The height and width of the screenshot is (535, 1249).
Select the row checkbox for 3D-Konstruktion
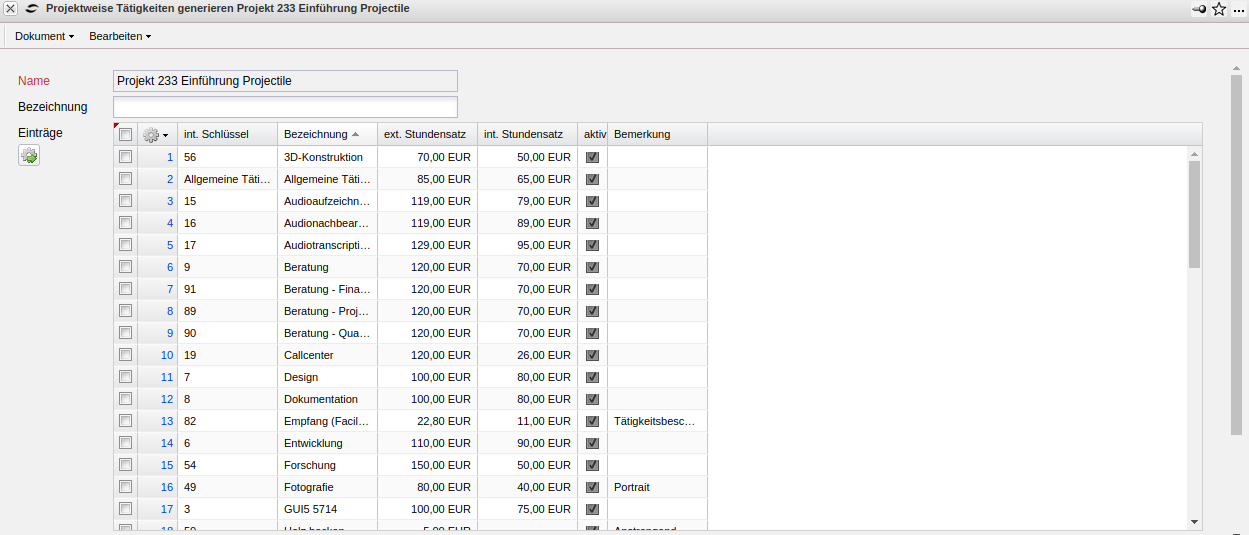(125, 157)
